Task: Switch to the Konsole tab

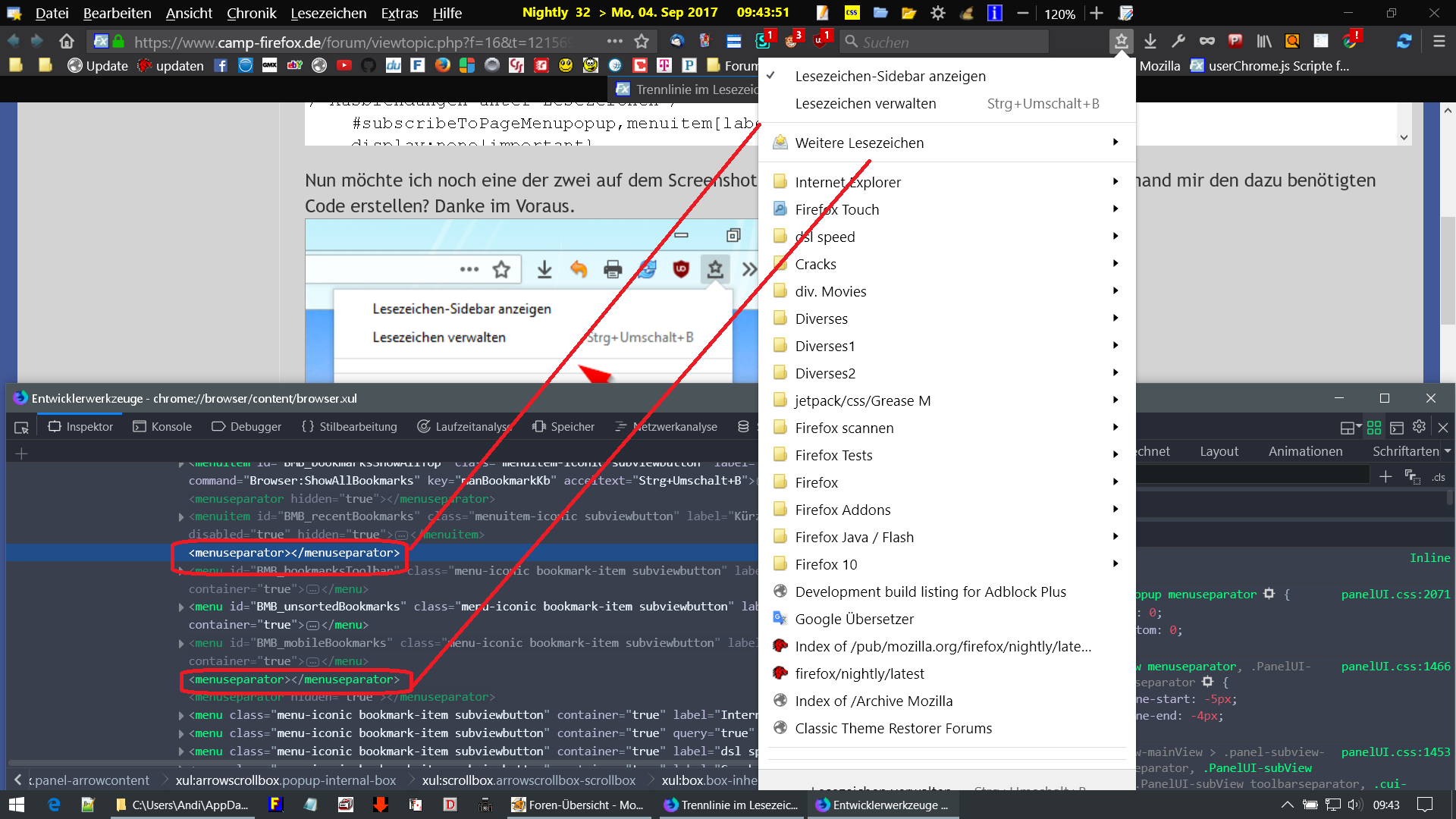Action: pos(162,427)
